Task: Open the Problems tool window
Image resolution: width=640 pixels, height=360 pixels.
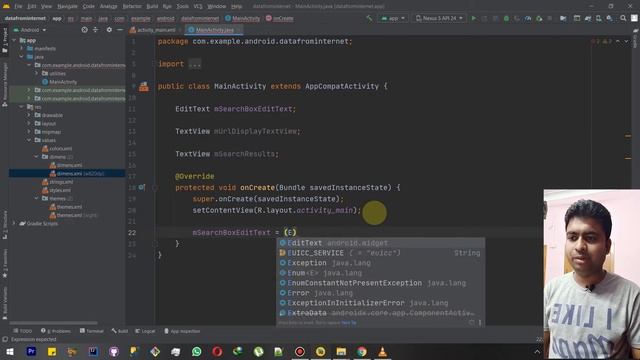Action: tap(56, 331)
